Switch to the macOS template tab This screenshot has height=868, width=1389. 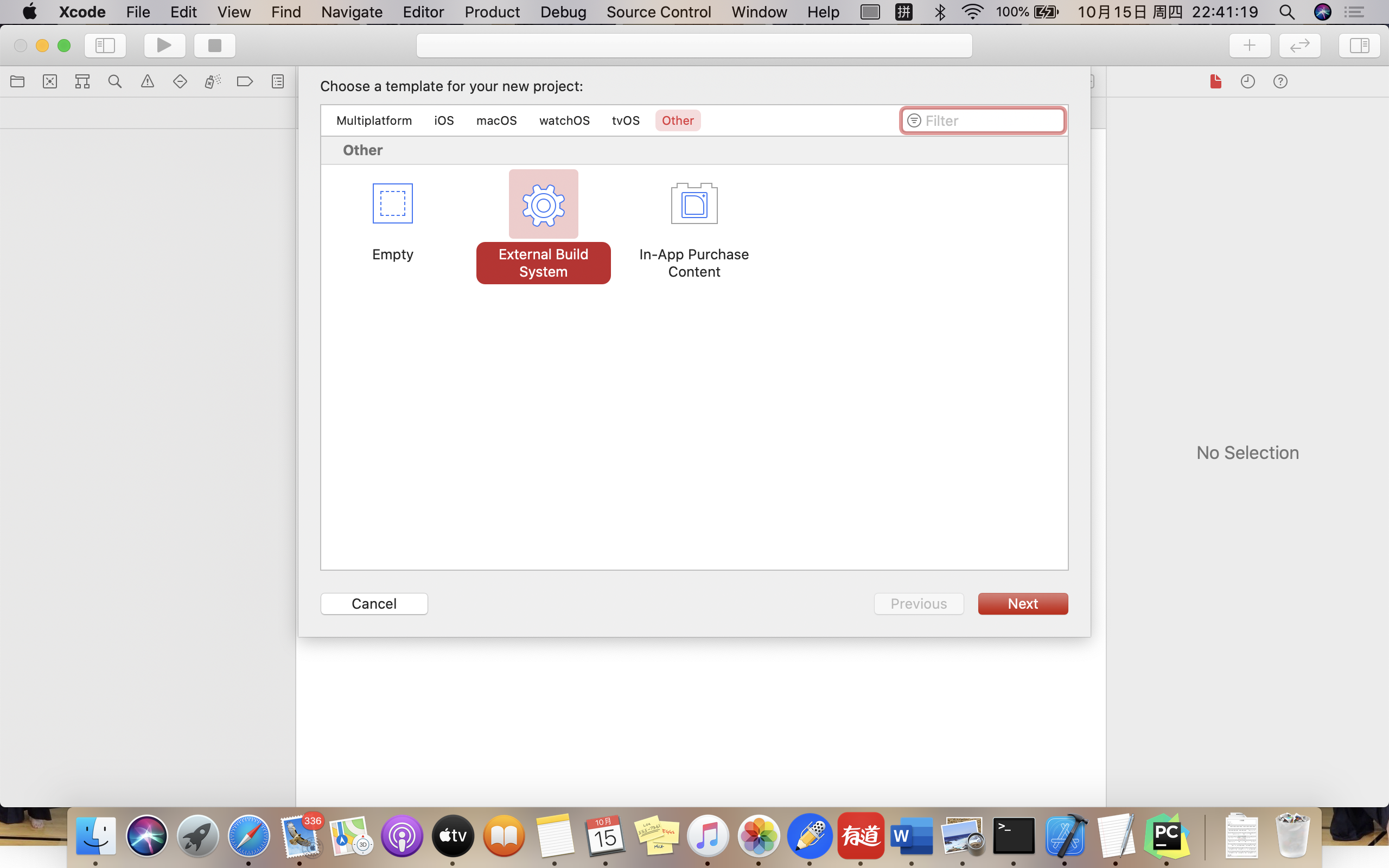pyautogui.click(x=496, y=120)
